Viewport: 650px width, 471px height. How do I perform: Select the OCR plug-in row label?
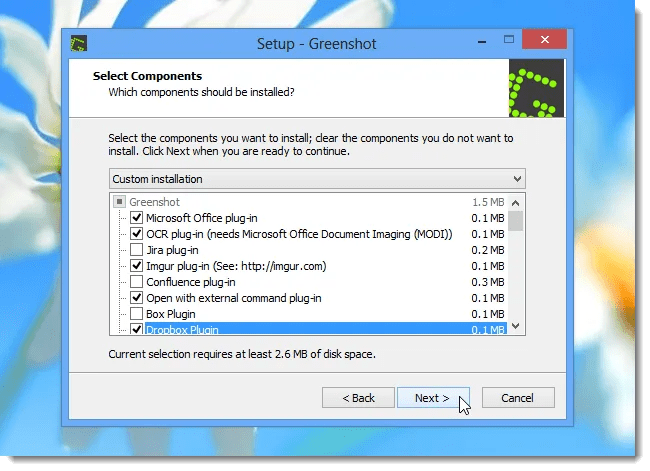coord(299,234)
